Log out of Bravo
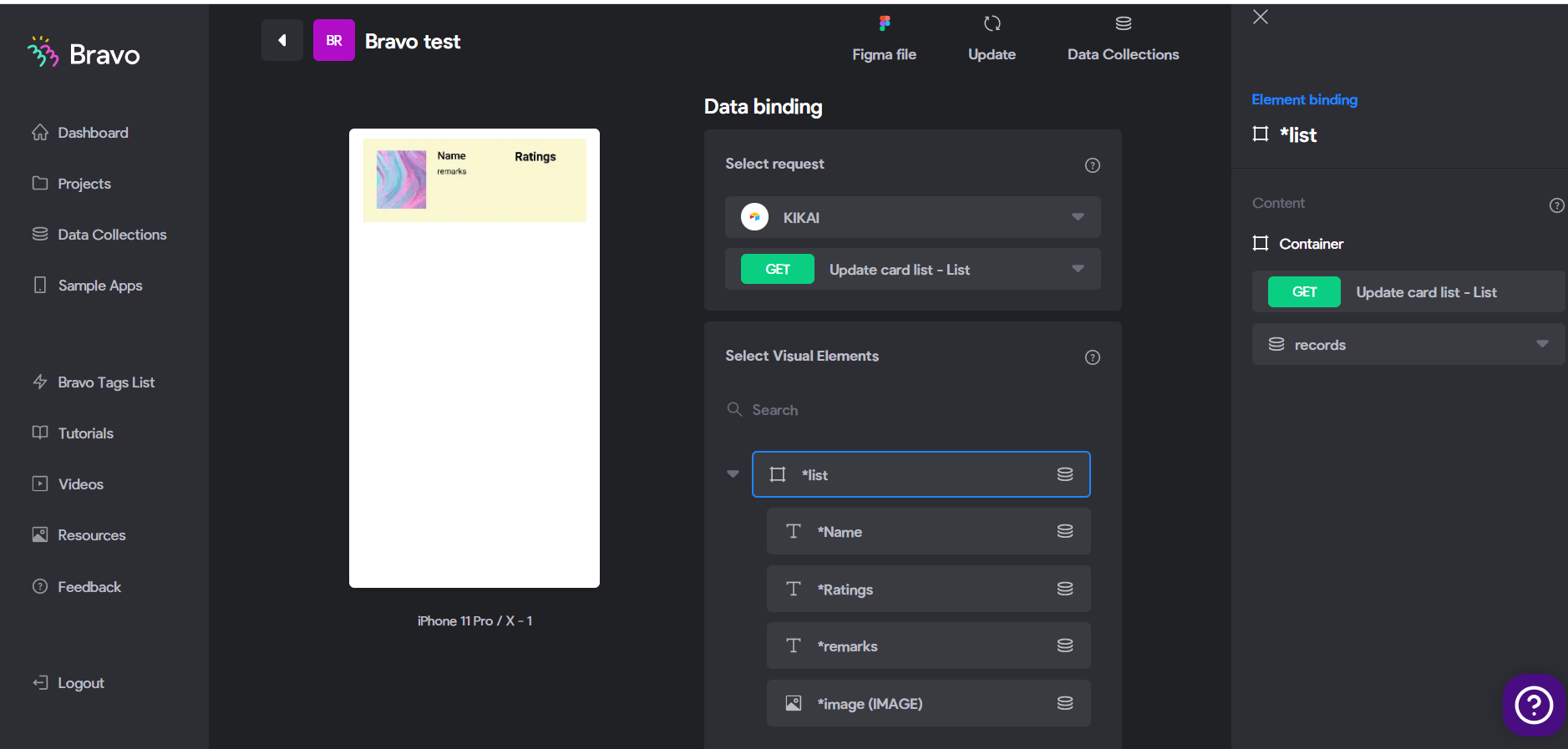1568x749 pixels. (69, 683)
